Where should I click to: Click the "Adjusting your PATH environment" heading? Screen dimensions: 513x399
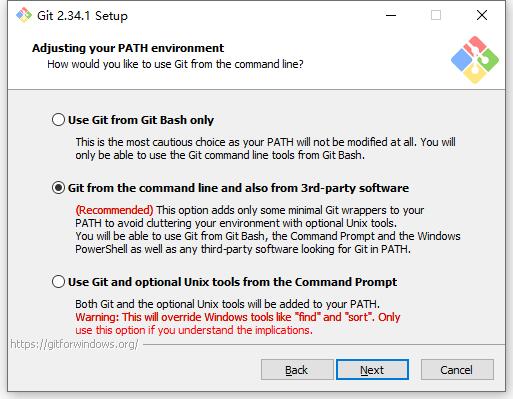(128, 48)
